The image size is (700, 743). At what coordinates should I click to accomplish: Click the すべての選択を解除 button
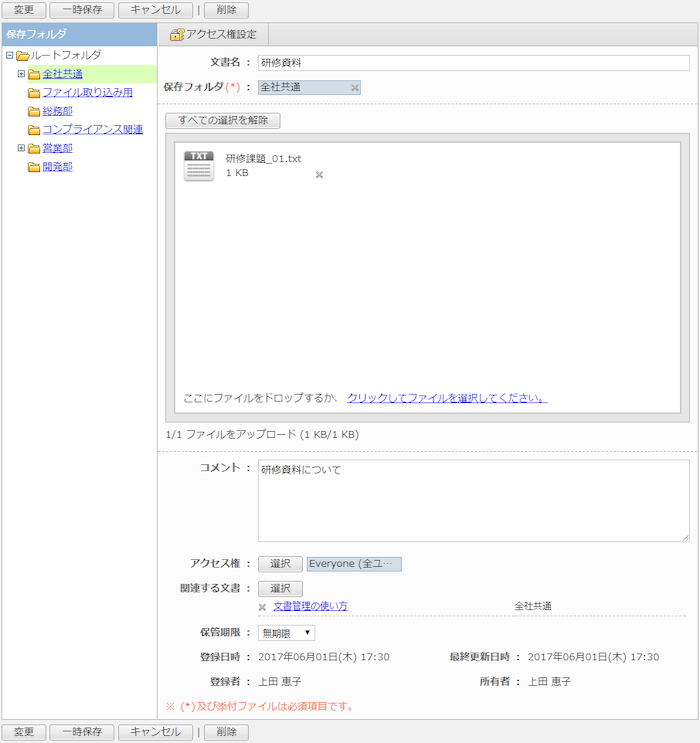pos(223,121)
